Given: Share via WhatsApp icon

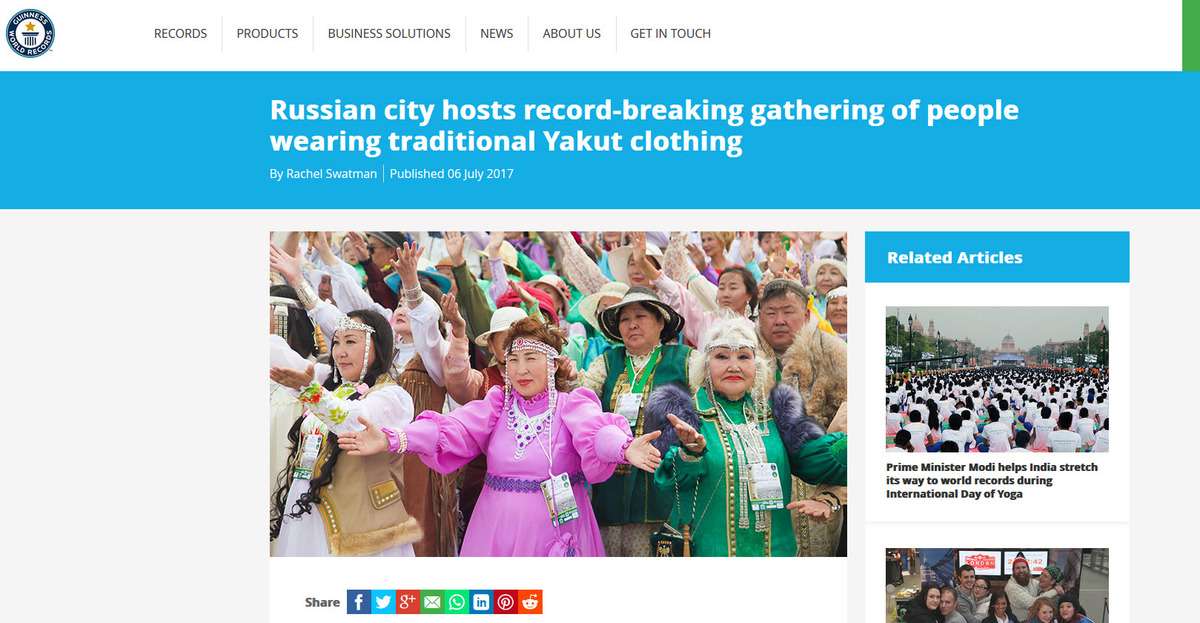Looking at the screenshot, I should [x=456, y=602].
